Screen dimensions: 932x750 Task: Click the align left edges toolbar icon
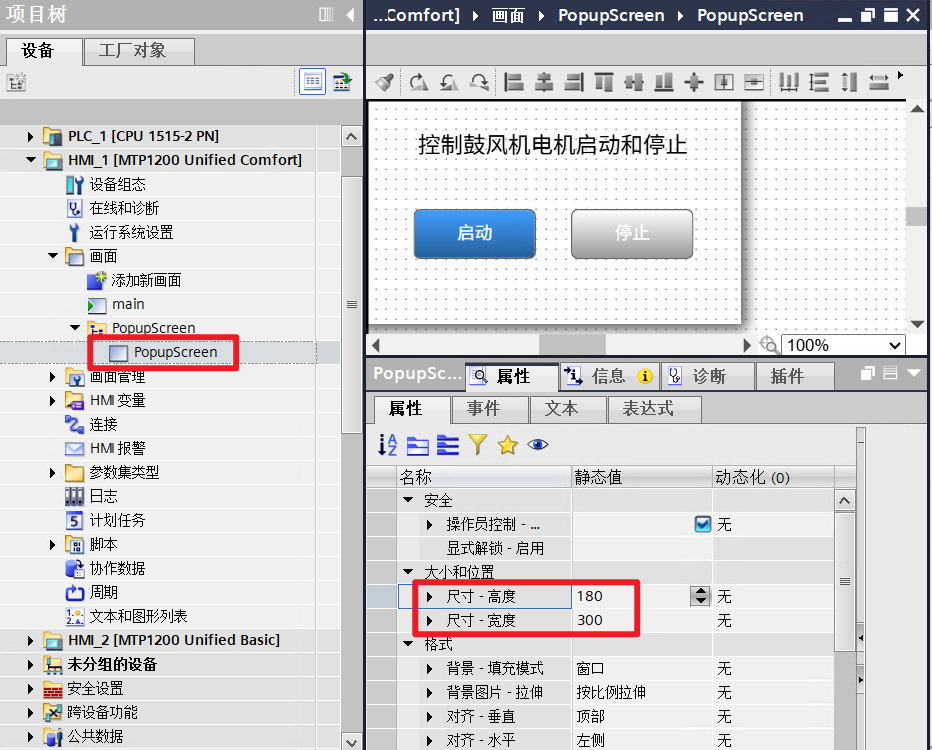(x=514, y=82)
